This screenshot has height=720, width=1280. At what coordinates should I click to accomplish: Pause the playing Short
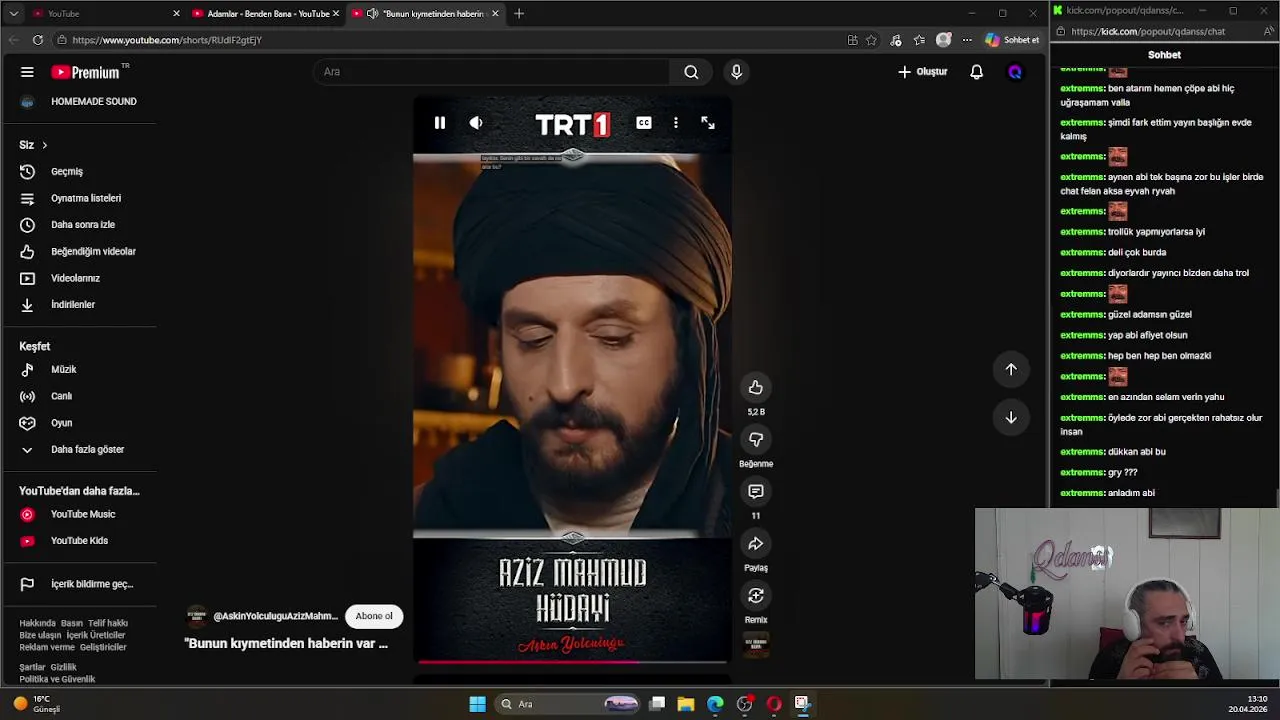tap(440, 123)
